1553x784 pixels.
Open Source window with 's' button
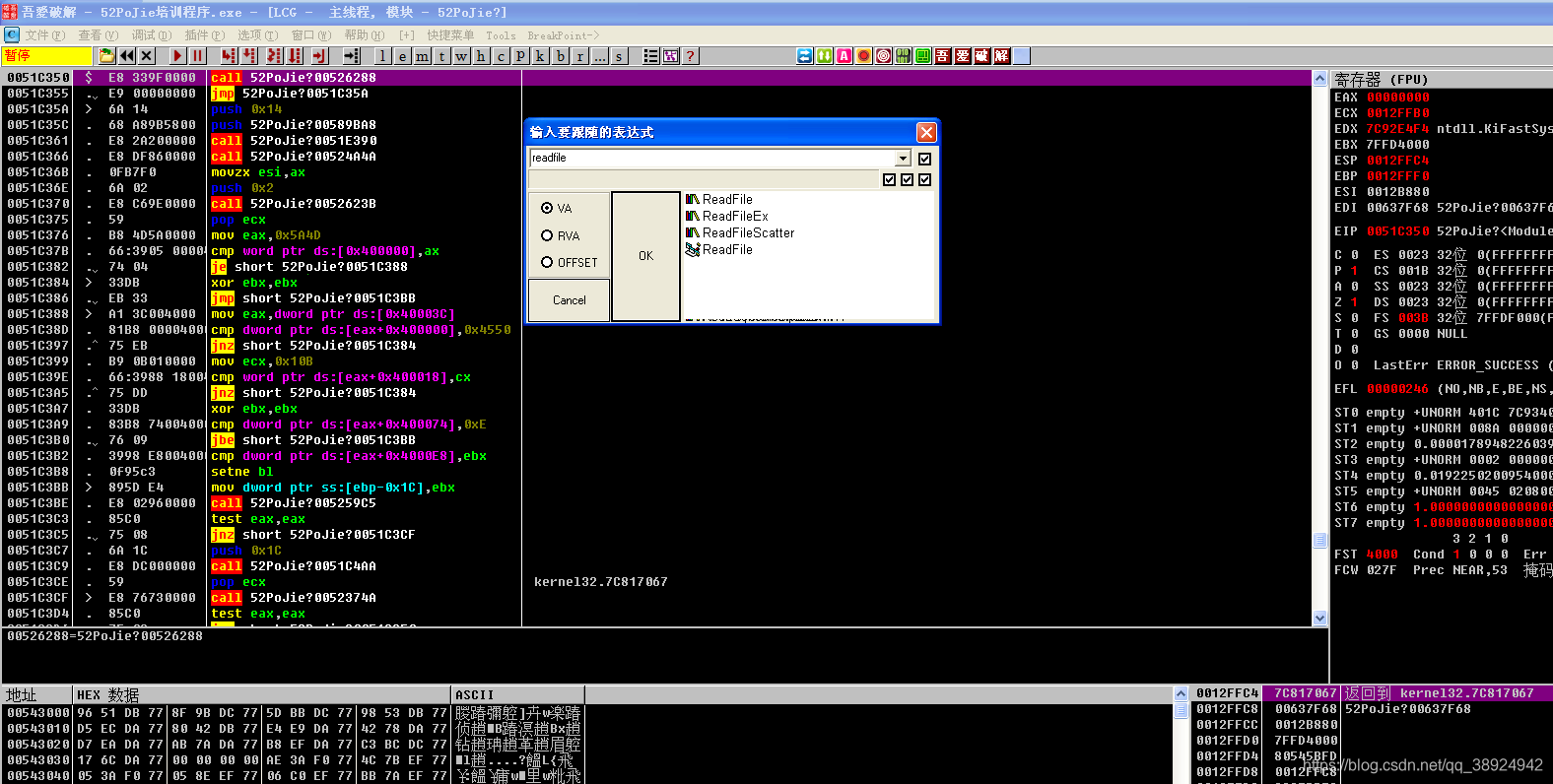(x=619, y=56)
